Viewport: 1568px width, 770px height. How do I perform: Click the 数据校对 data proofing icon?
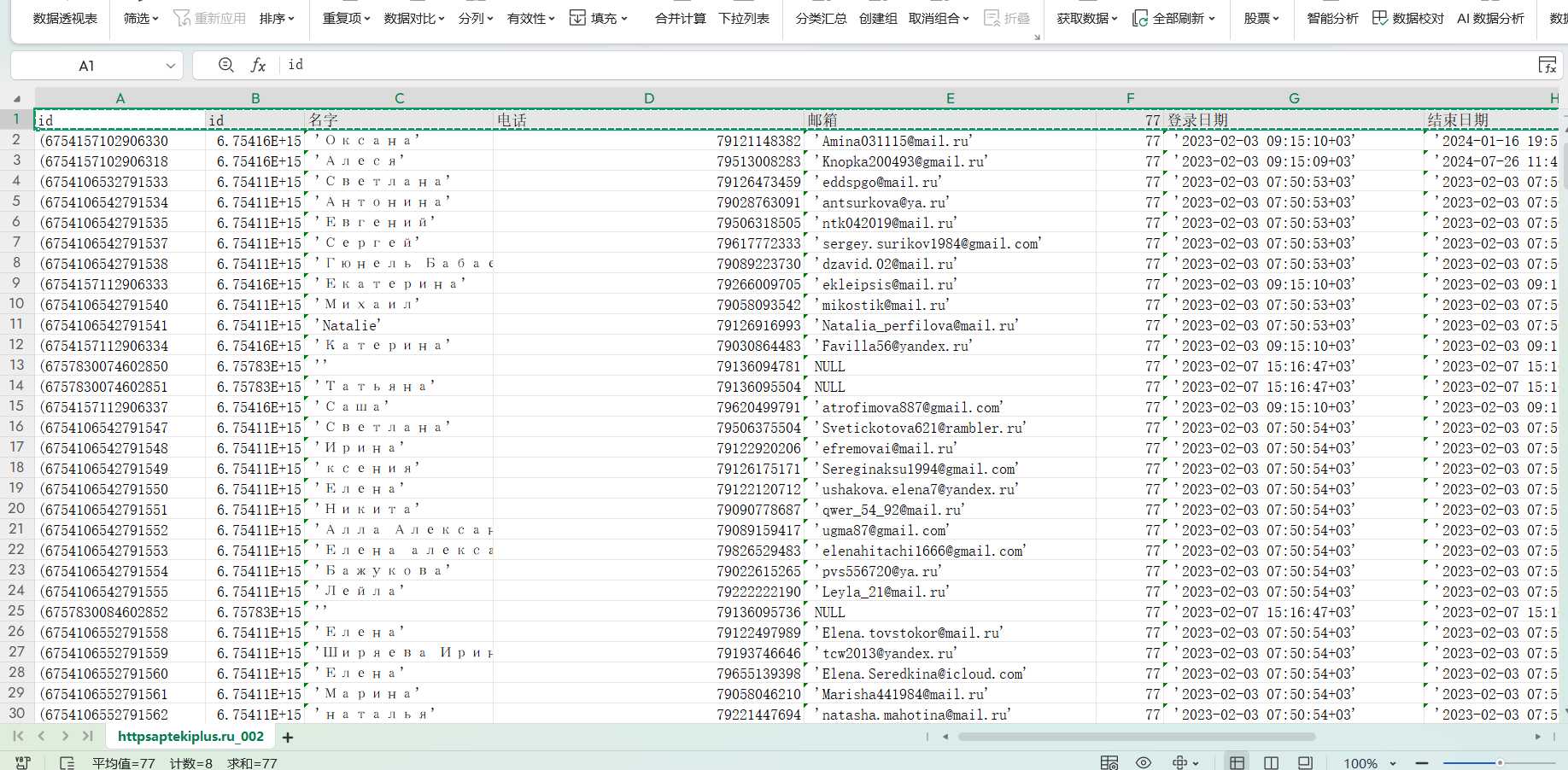[1380, 18]
